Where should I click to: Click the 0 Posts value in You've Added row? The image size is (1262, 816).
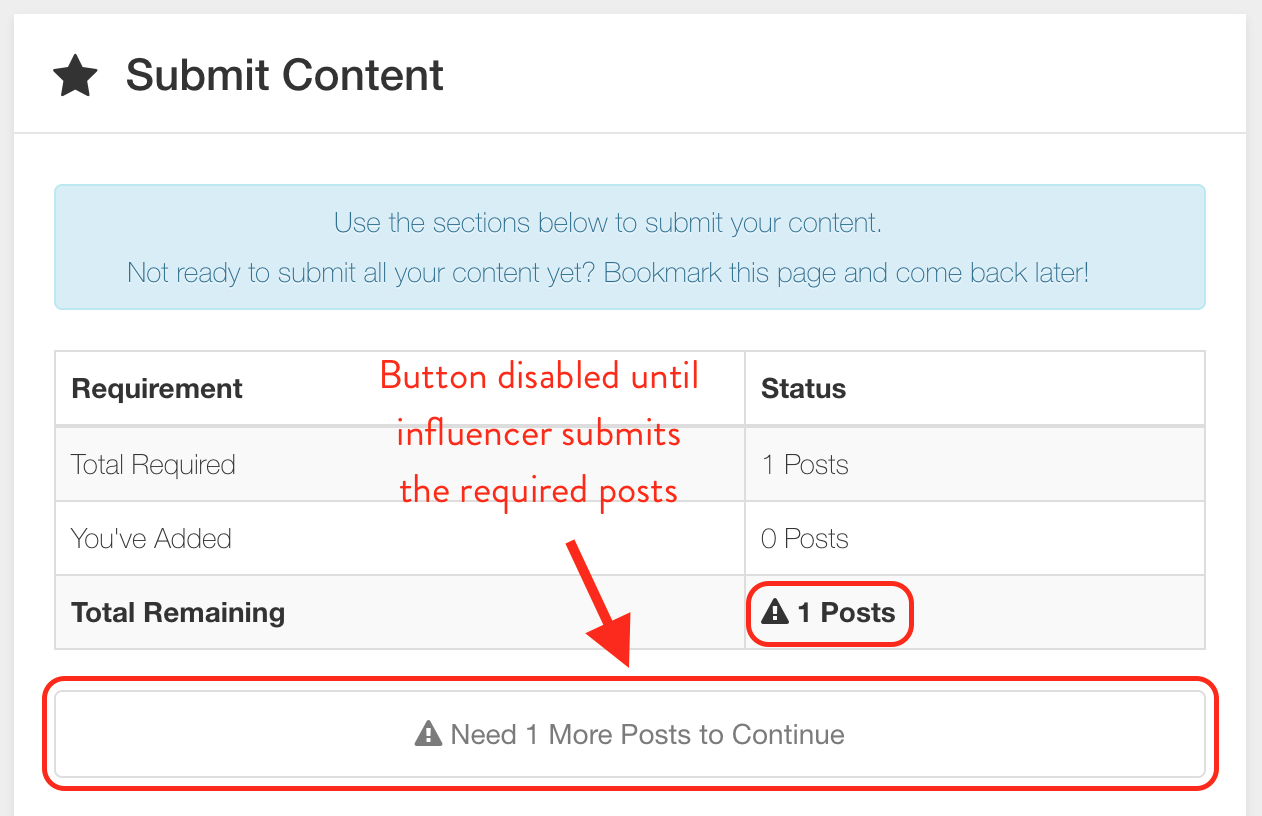pyautogui.click(x=805, y=539)
